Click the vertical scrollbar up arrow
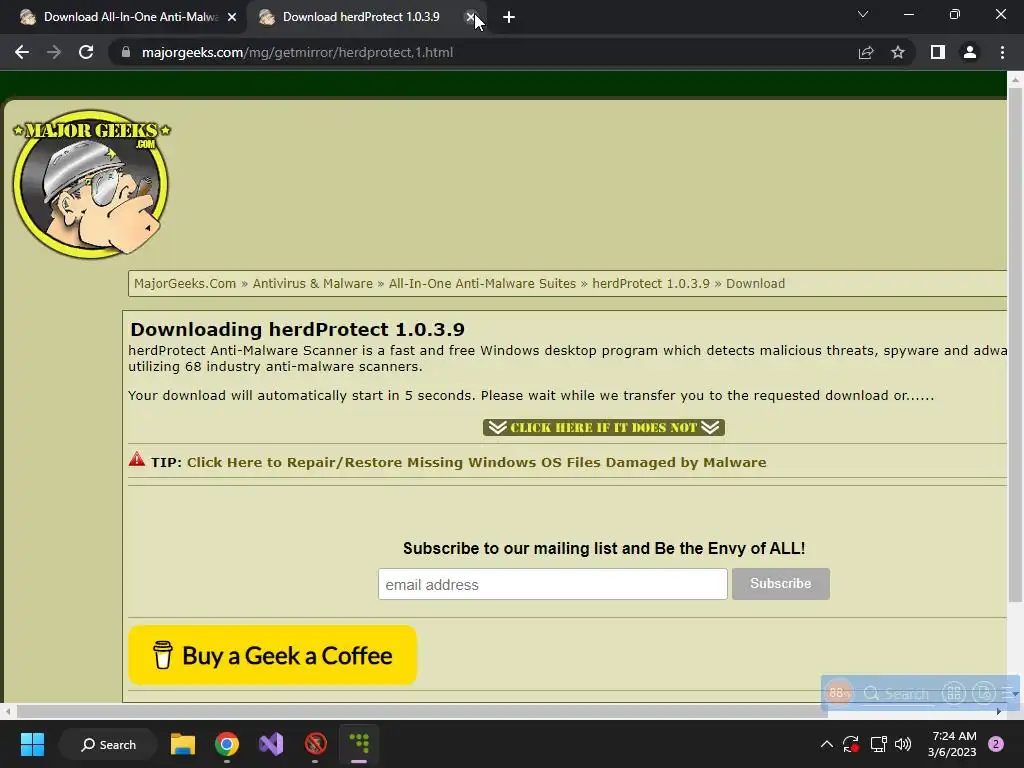Screen dimensions: 1024x768 (1015, 80)
